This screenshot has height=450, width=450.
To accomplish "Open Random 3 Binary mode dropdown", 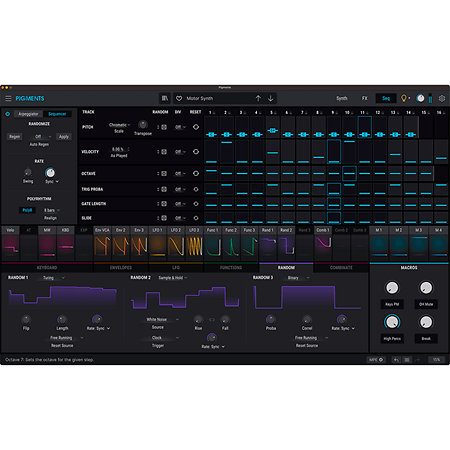I will pyautogui.click(x=298, y=278).
